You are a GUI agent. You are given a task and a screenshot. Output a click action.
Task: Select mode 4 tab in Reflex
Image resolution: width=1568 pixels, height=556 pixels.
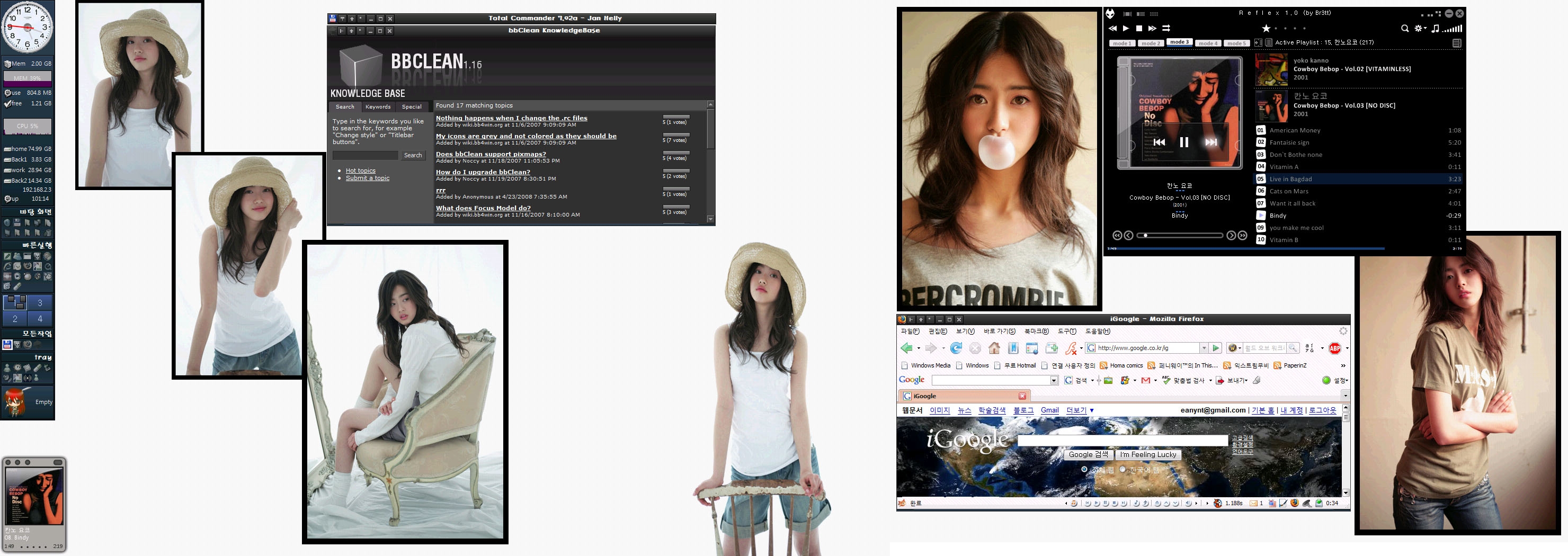(x=1208, y=43)
